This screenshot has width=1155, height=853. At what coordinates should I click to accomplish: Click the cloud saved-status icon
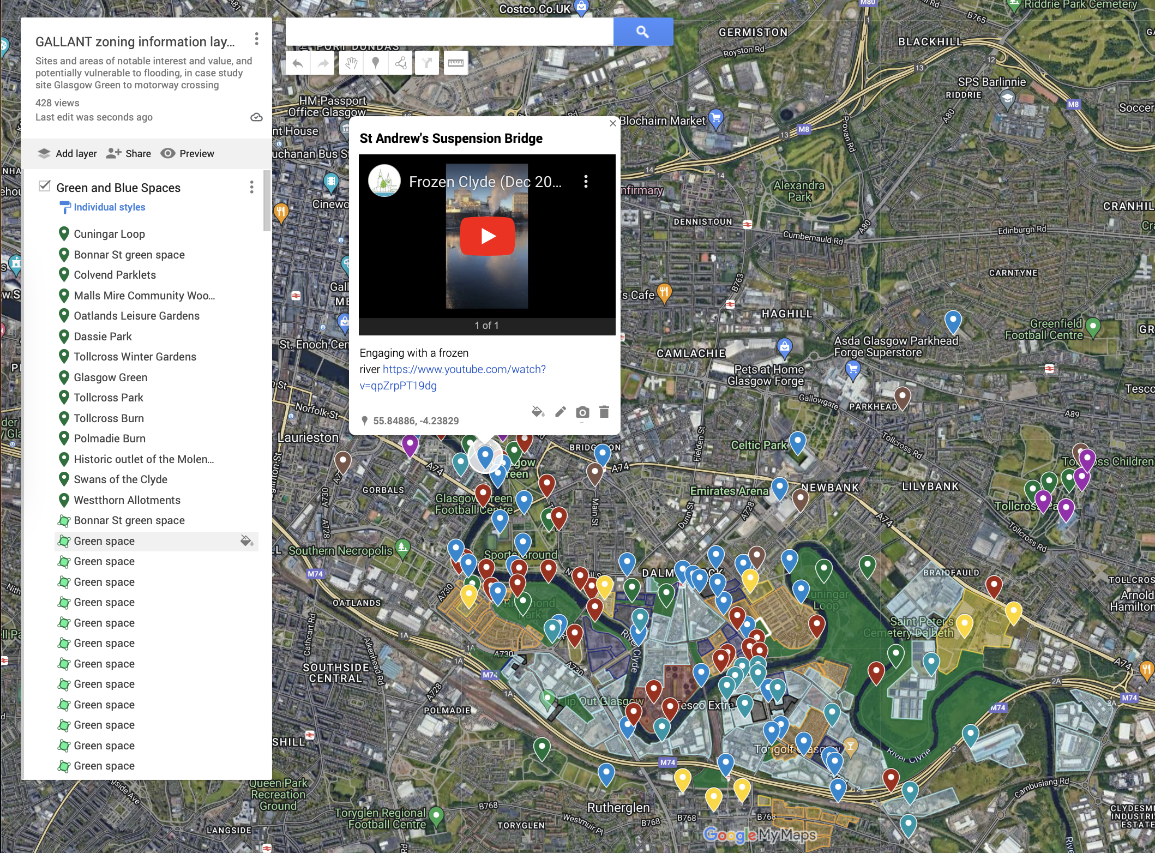click(x=256, y=117)
